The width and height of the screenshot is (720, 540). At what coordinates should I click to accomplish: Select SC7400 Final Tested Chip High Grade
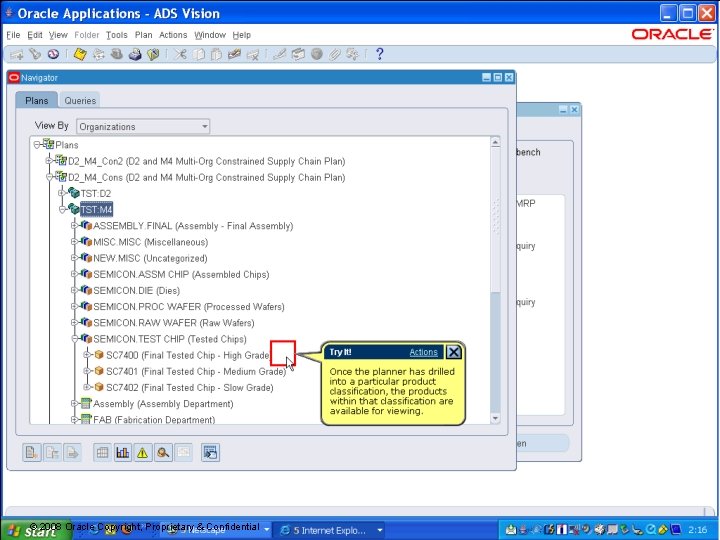188,355
